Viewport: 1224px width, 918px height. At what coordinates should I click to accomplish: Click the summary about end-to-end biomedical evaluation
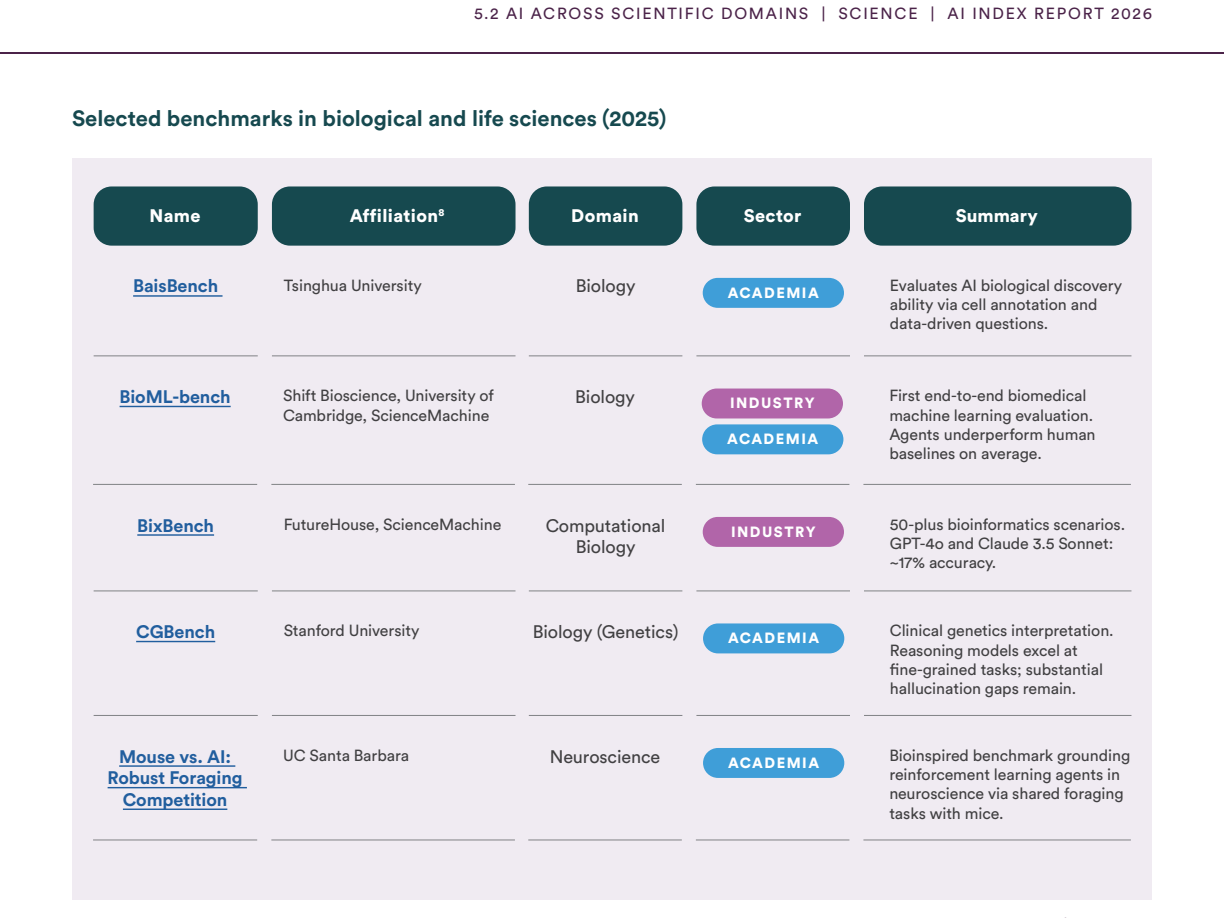tap(992, 425)
